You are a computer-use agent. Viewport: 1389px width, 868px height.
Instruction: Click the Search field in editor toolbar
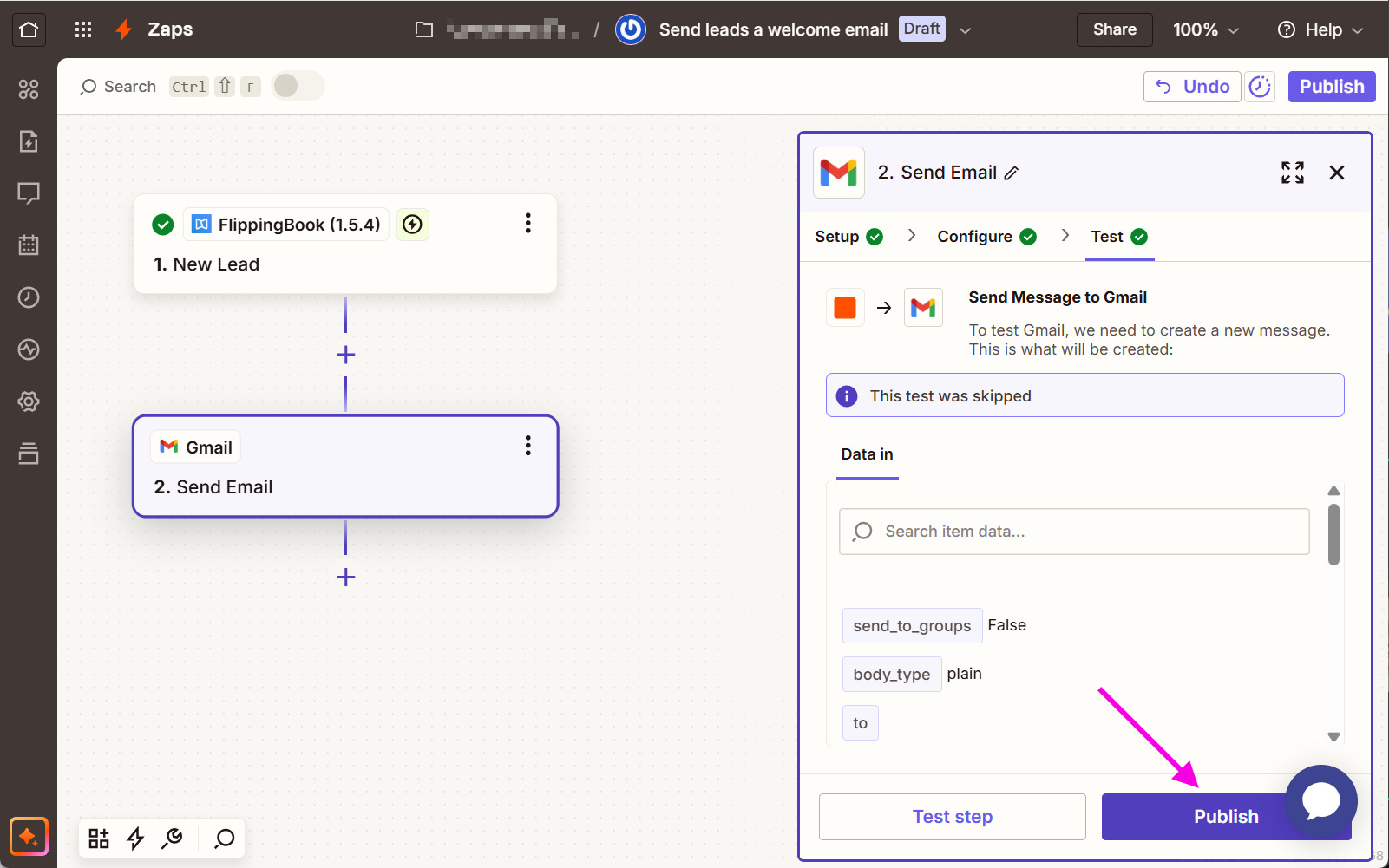[x=119, y=87]
